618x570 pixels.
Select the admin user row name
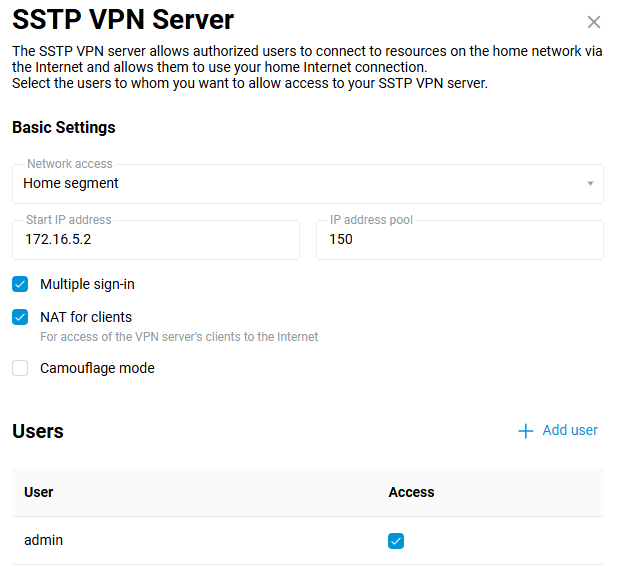[44, 540]
